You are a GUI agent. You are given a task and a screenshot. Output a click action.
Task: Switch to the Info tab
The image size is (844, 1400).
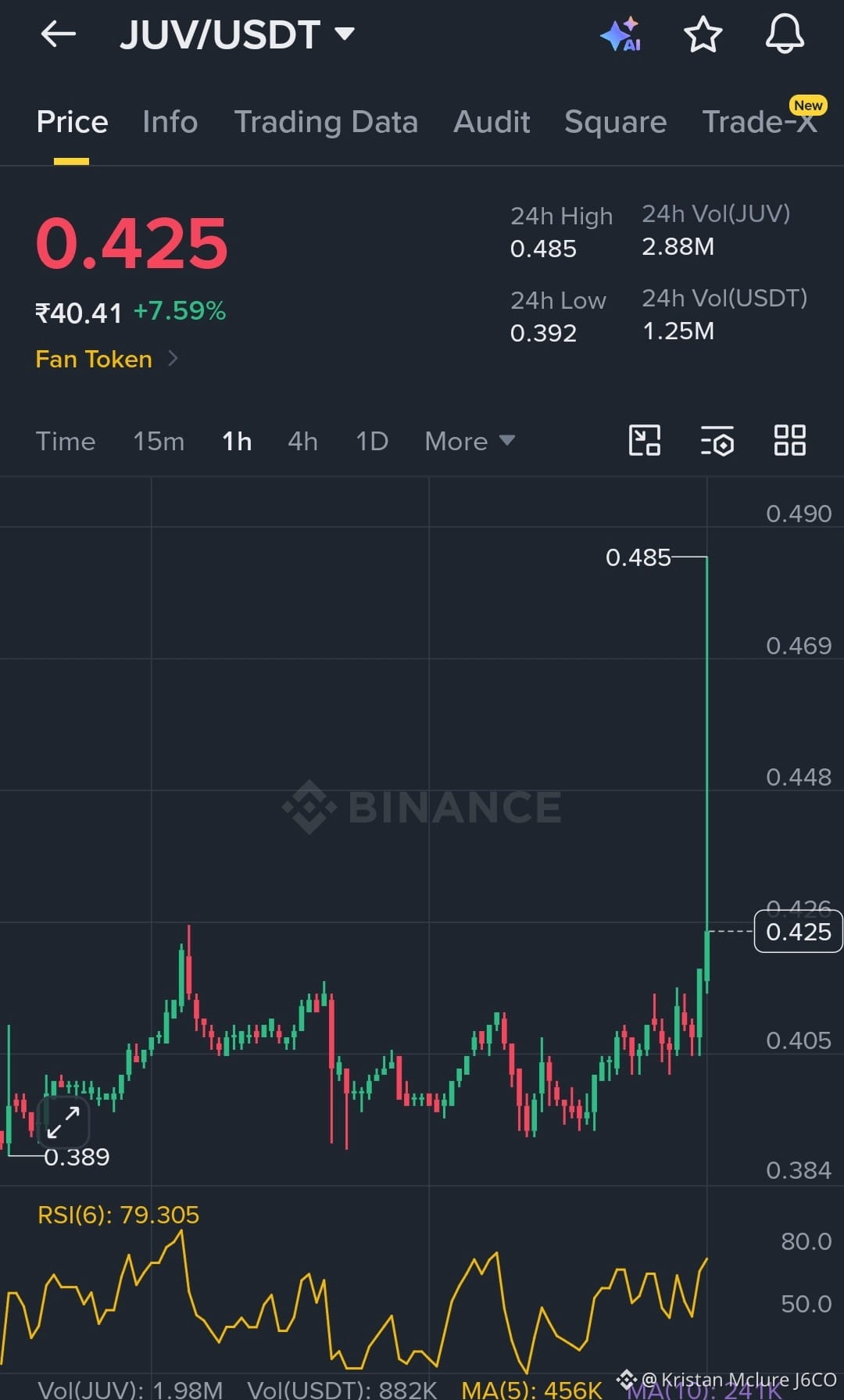pyautogui.click(x=170, y=122)
